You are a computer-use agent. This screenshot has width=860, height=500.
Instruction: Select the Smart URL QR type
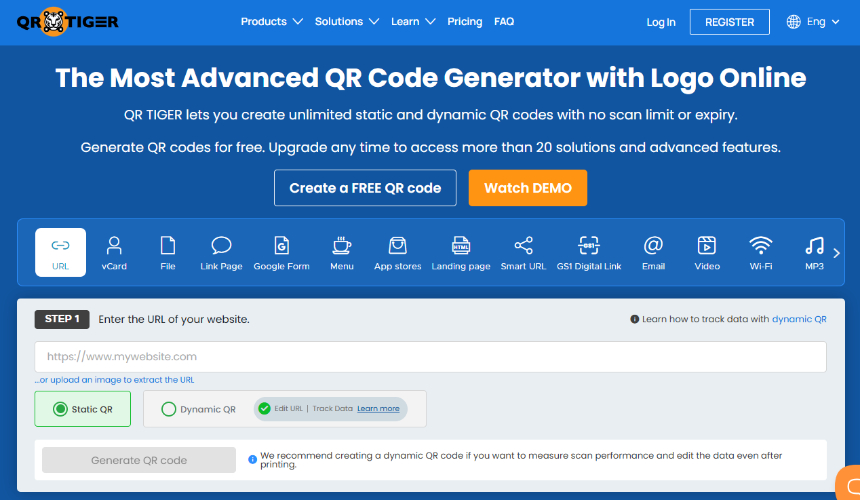(x=523, y=252)
